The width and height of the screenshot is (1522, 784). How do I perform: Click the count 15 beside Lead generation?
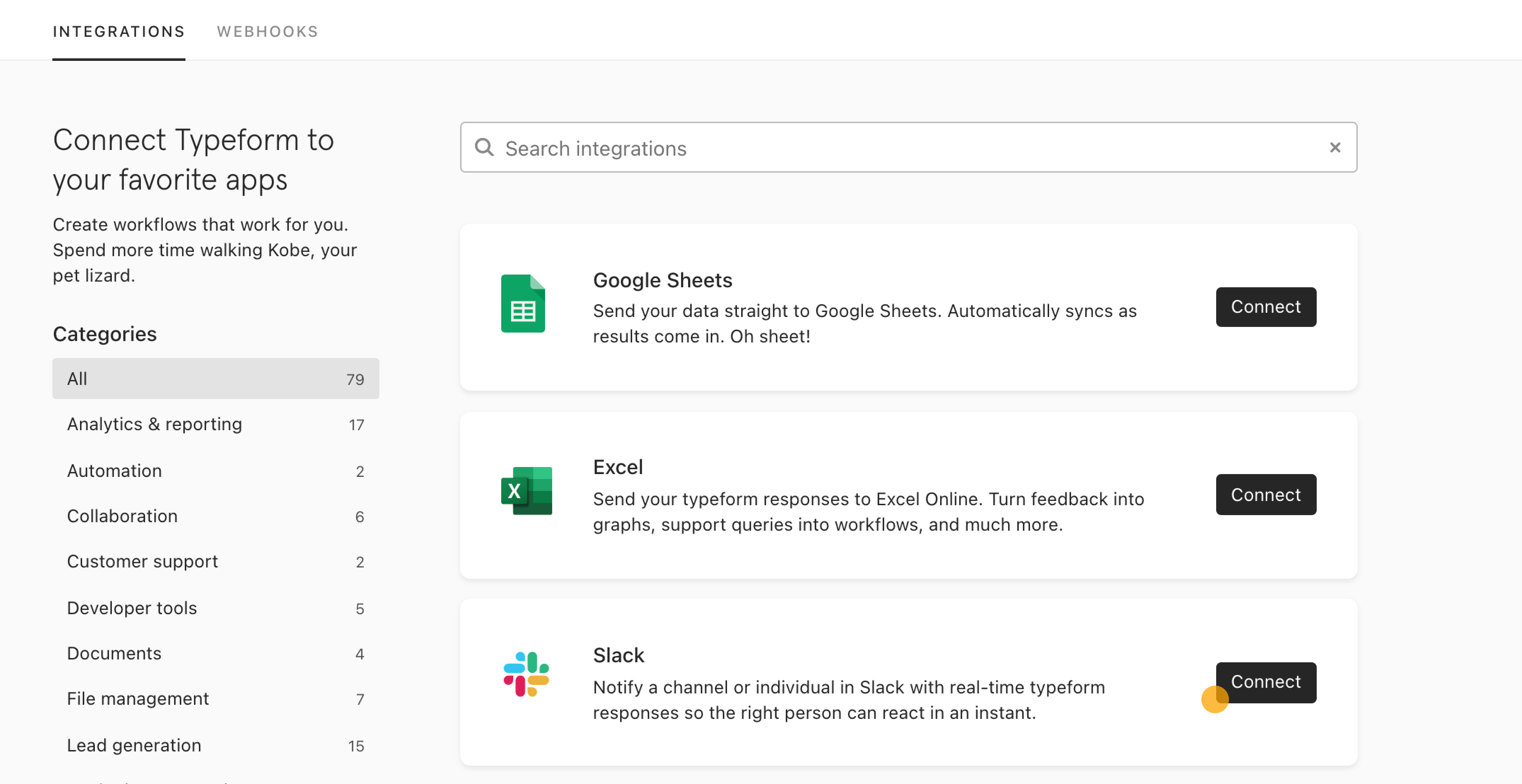tap(356, 746)
